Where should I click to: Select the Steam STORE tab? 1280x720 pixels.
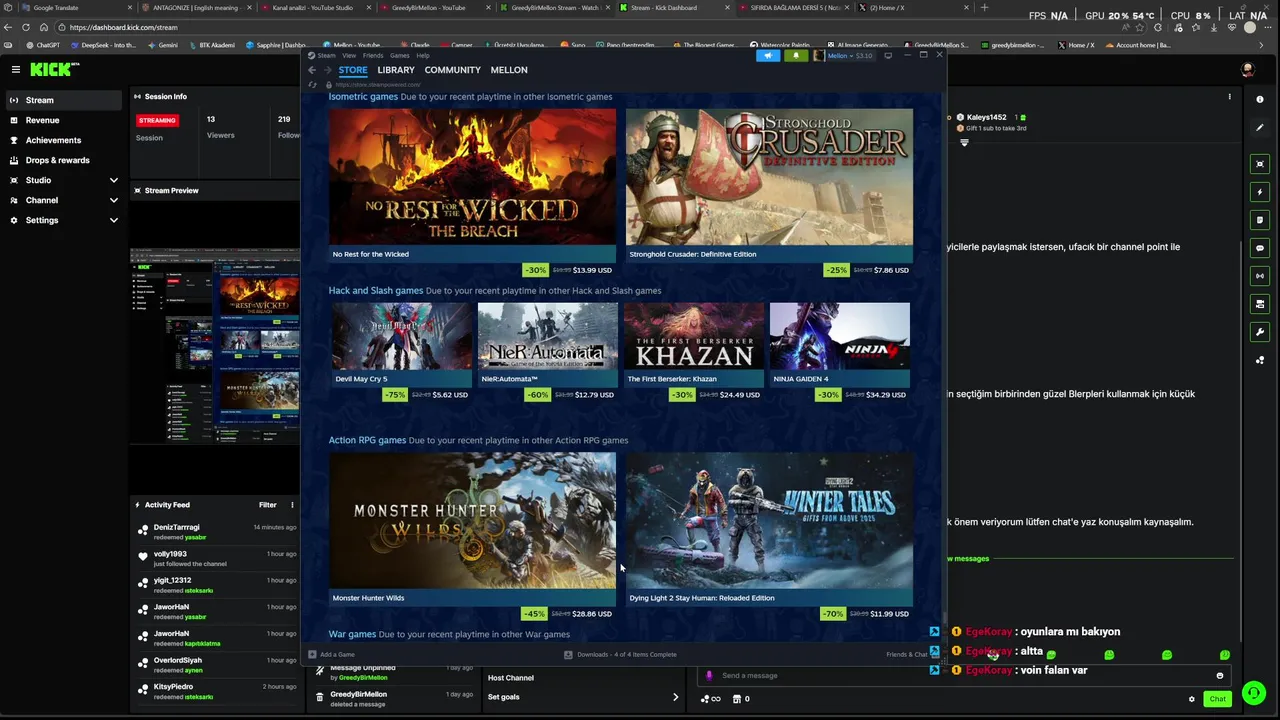[x=353, y=70]
